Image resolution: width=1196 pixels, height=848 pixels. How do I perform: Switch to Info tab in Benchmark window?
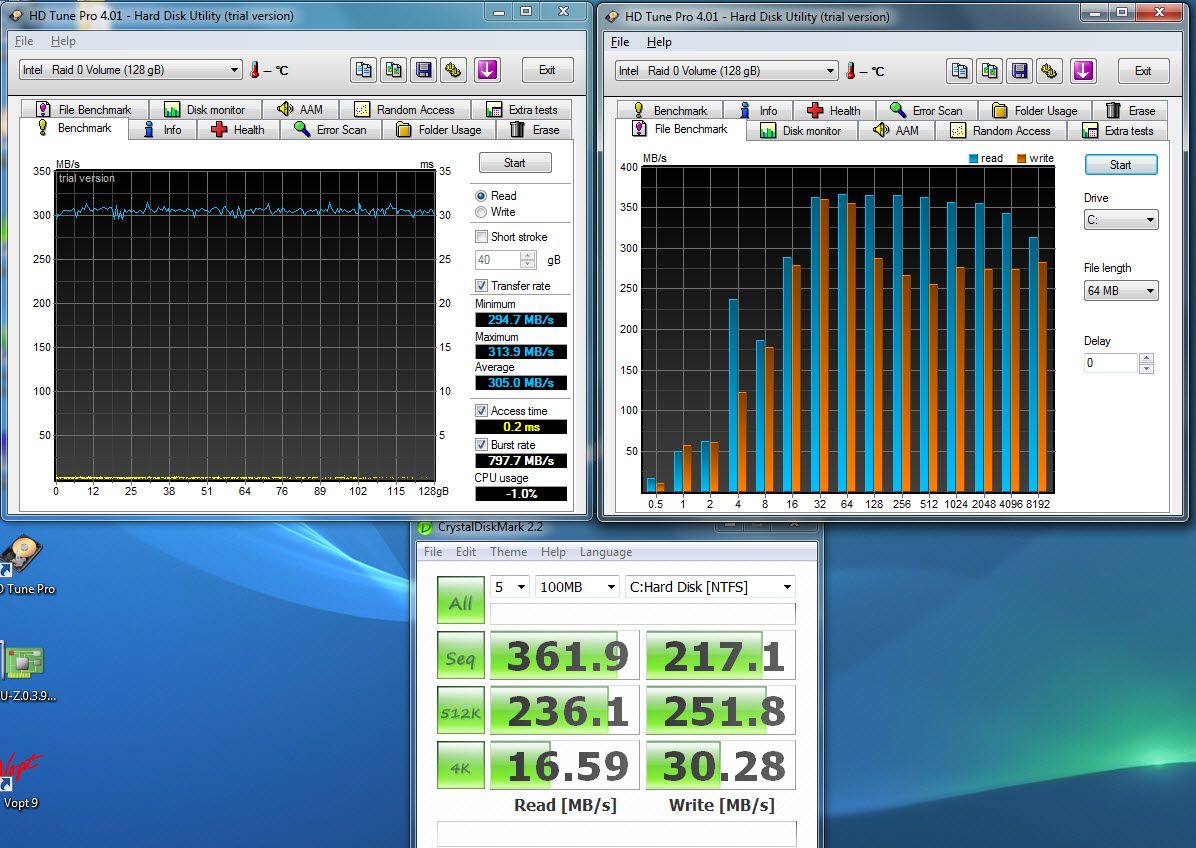click(162, 130)
